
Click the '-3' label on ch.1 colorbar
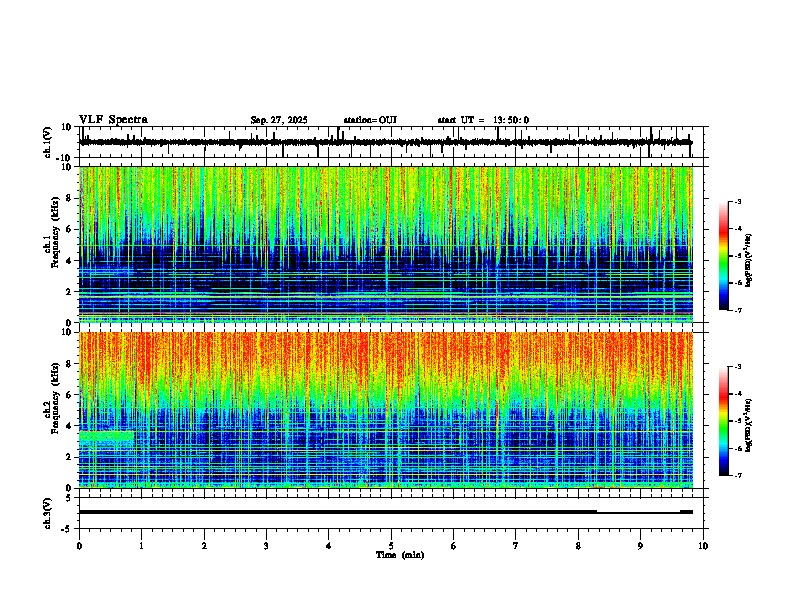point(737,201)
